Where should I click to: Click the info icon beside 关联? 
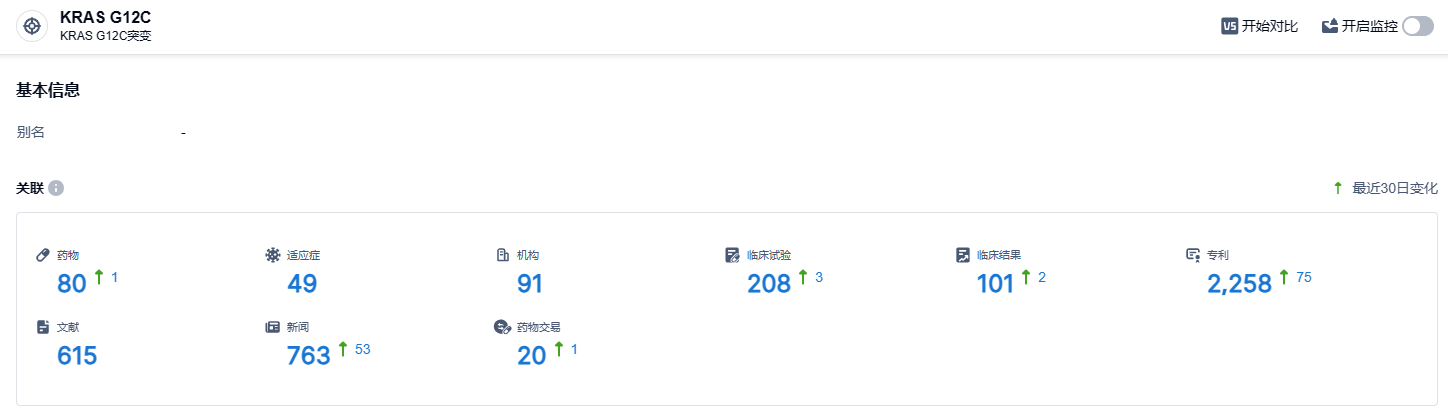pos(56,188)
